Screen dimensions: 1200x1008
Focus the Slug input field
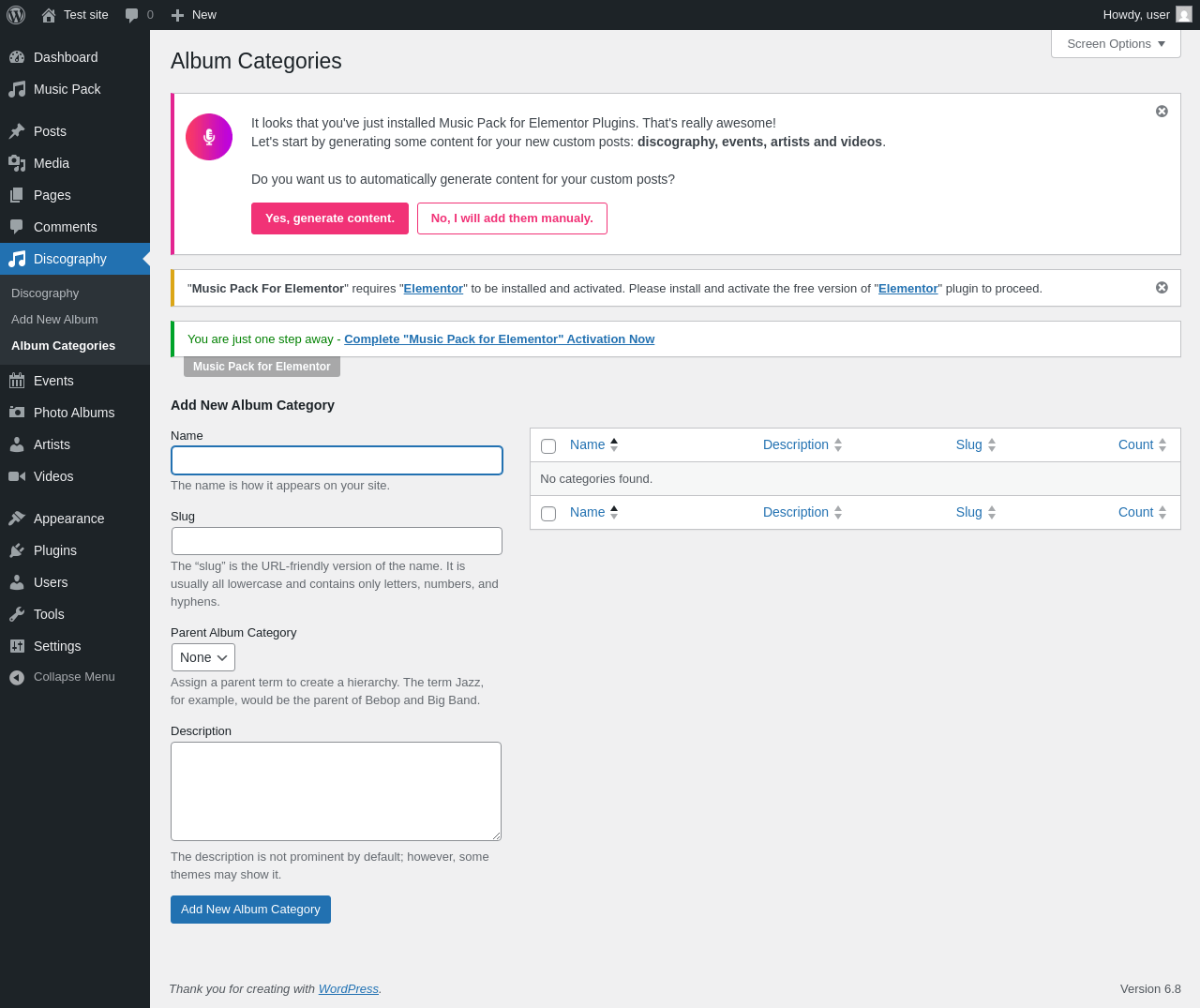pos(337,541)
